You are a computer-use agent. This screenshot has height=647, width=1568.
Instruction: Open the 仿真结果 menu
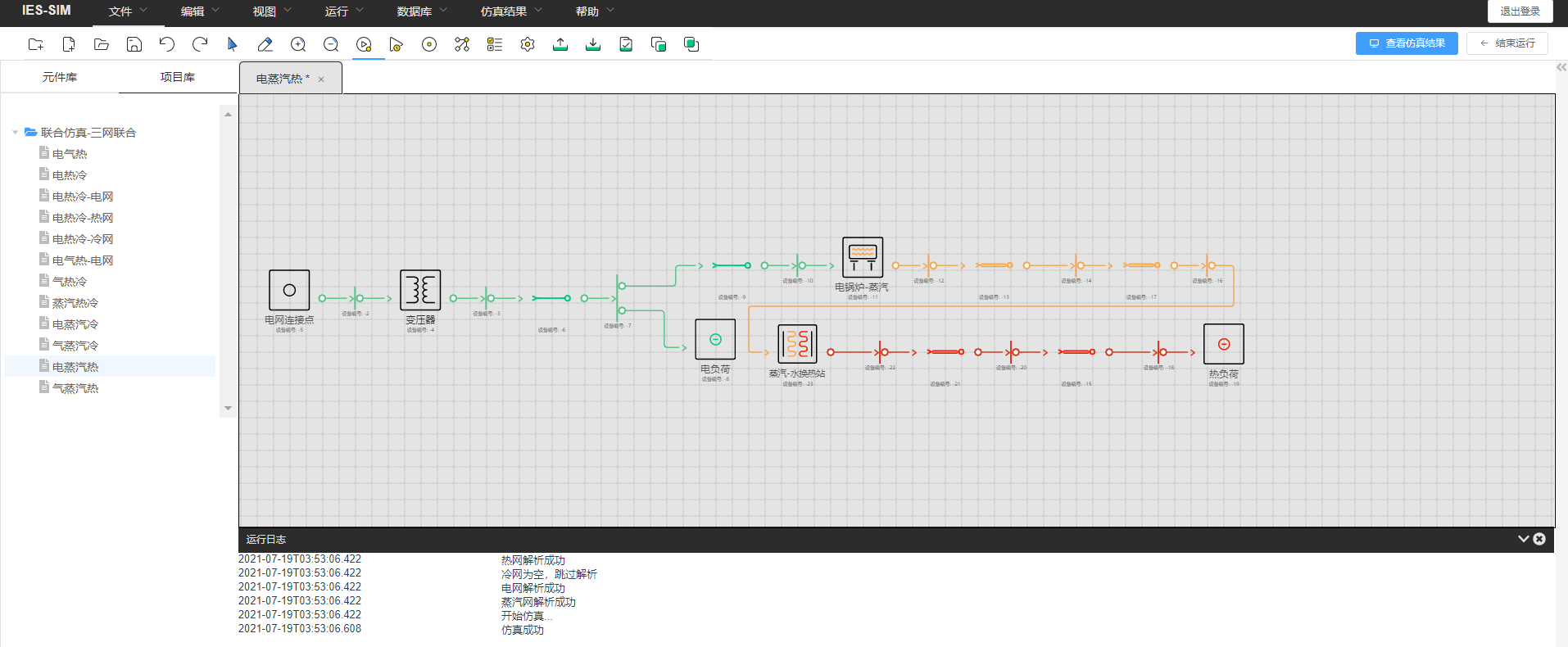point(511,11)
